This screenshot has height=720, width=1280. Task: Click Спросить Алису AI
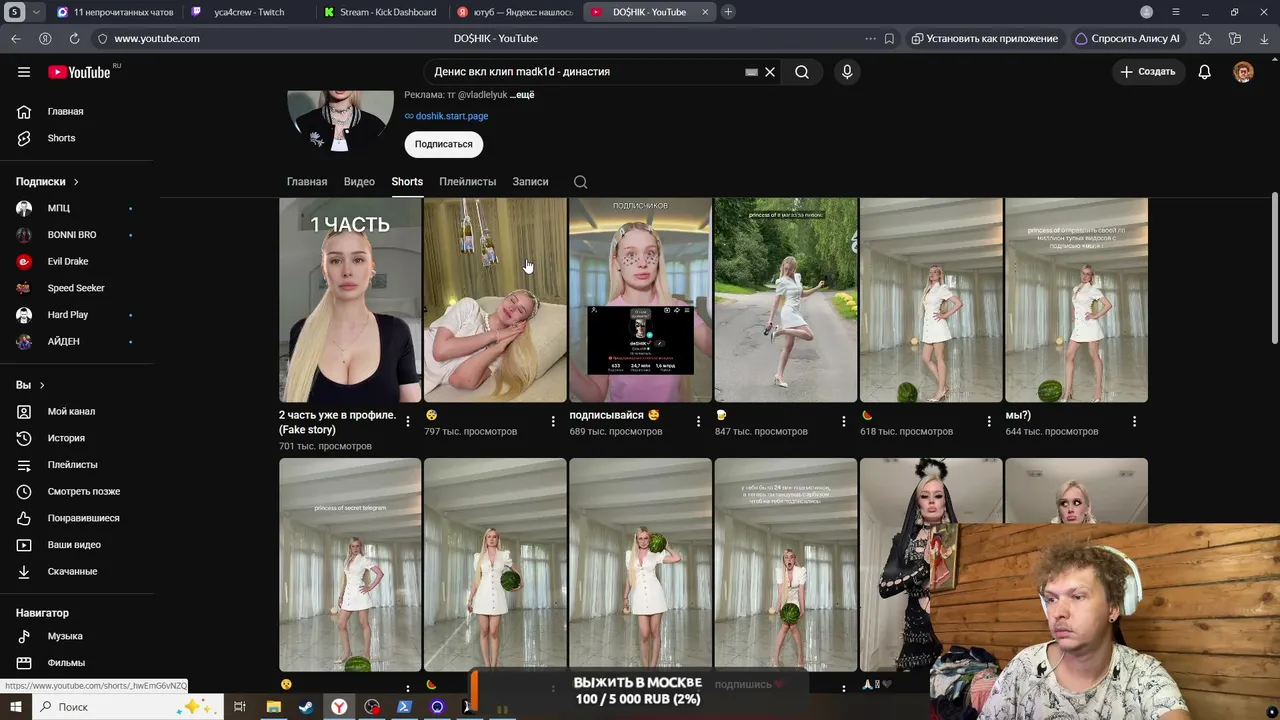pyautogui.click(x=1128, y=38)
